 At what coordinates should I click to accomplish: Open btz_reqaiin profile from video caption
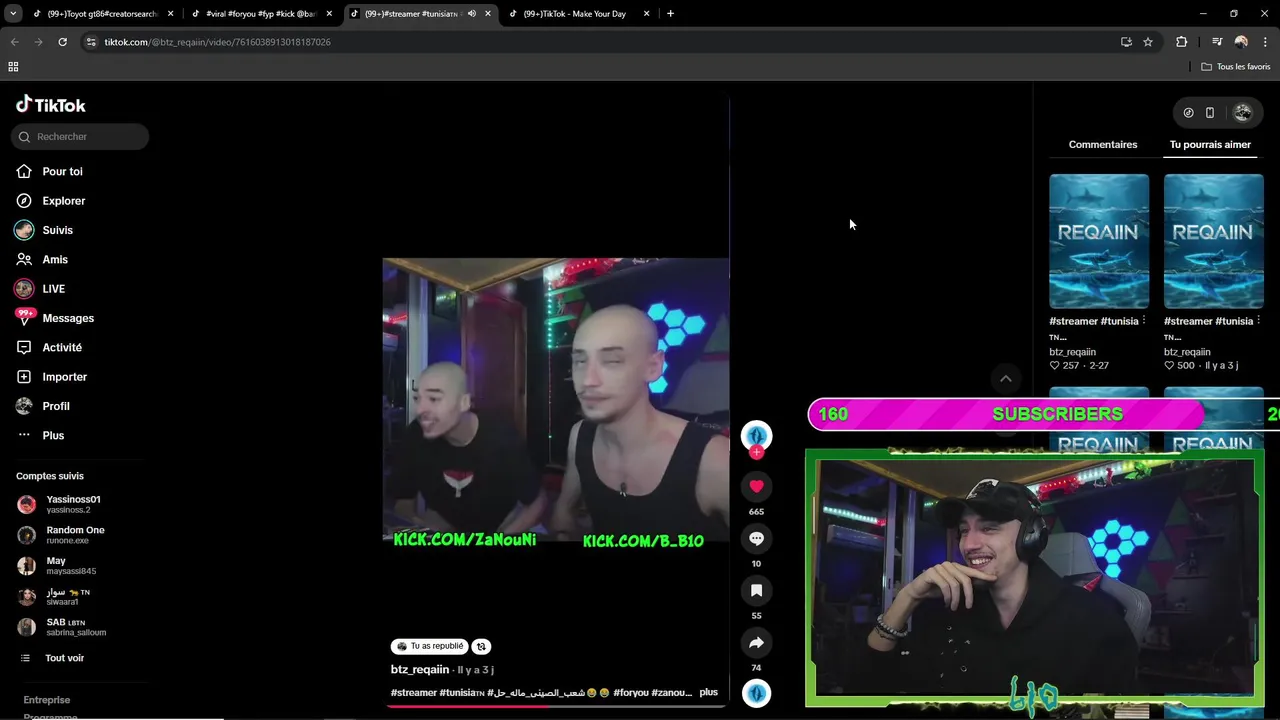coord(420,669)
